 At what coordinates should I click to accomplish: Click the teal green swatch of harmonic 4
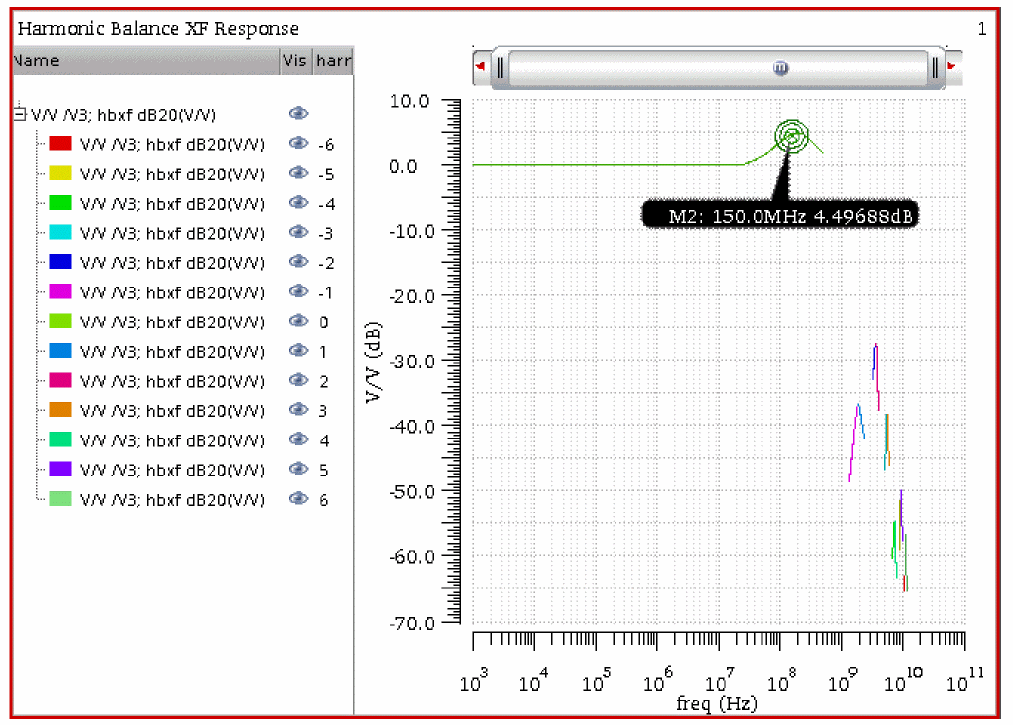point(60,439)
